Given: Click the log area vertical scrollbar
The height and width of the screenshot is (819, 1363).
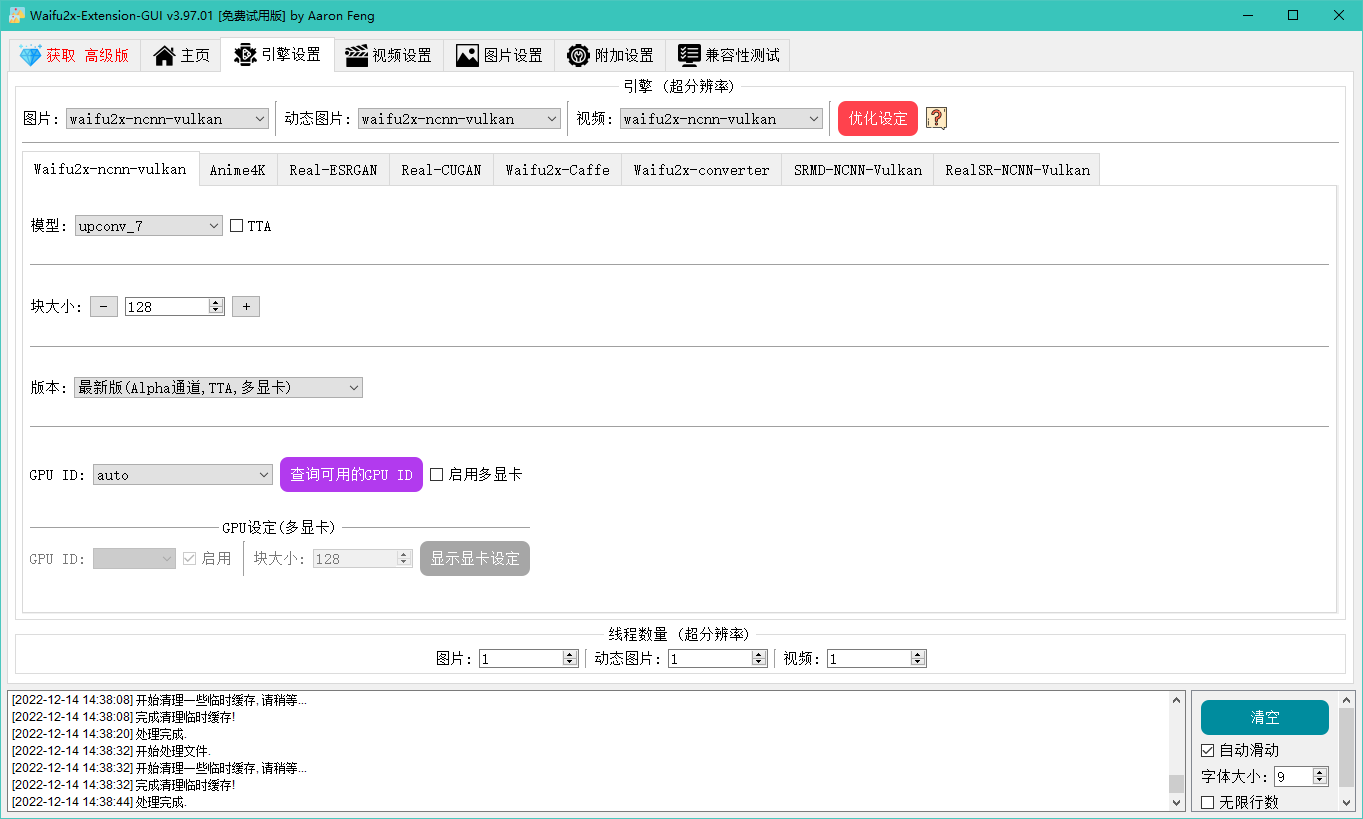Looking at the screenshot, I should (1177, 751).
